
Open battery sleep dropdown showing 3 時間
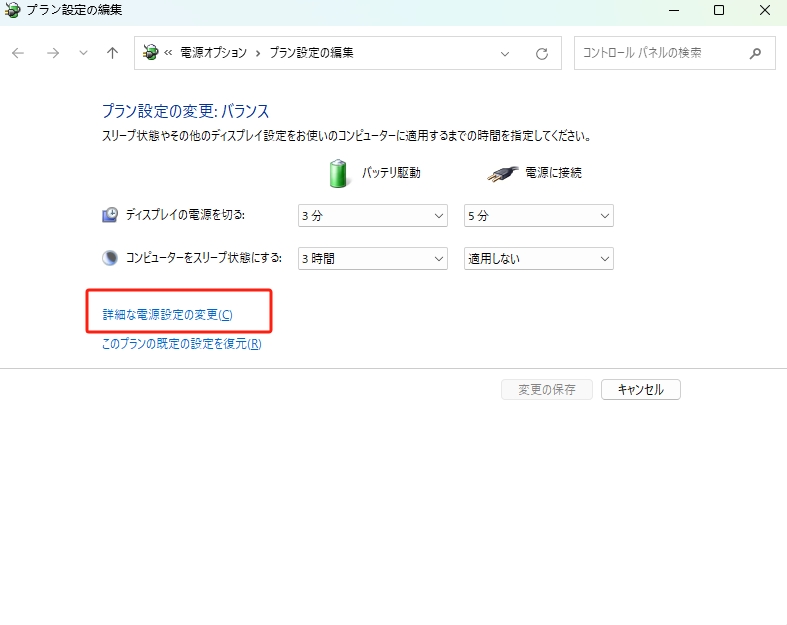(372, 259)
